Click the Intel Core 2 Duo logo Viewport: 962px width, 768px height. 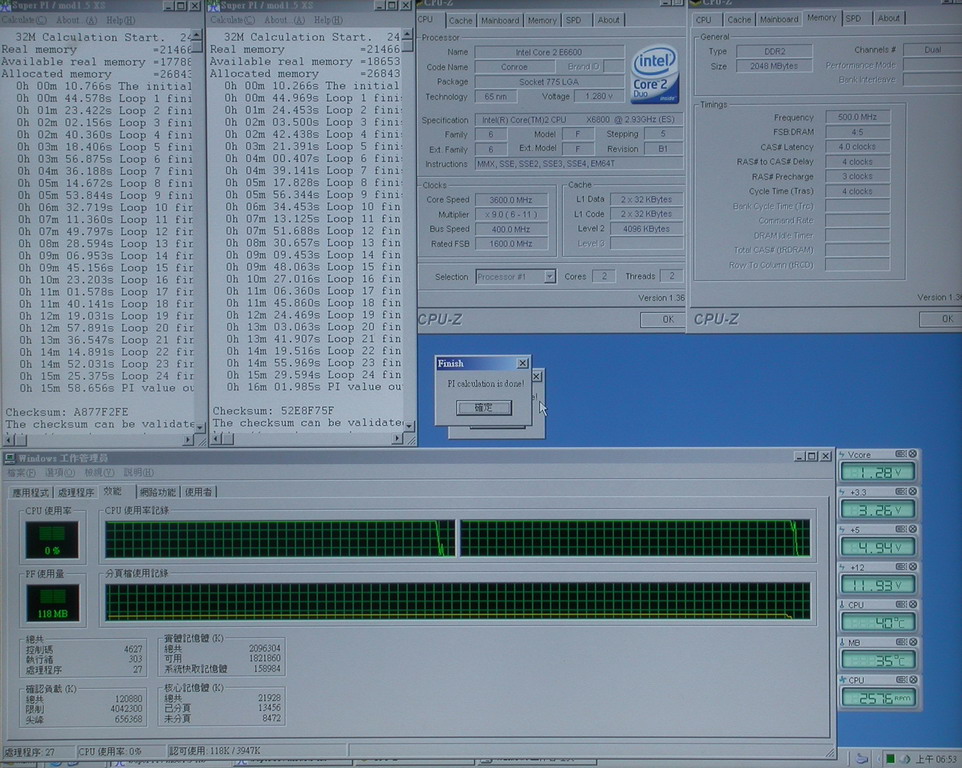pyautogui.click(x=655, y=74)
